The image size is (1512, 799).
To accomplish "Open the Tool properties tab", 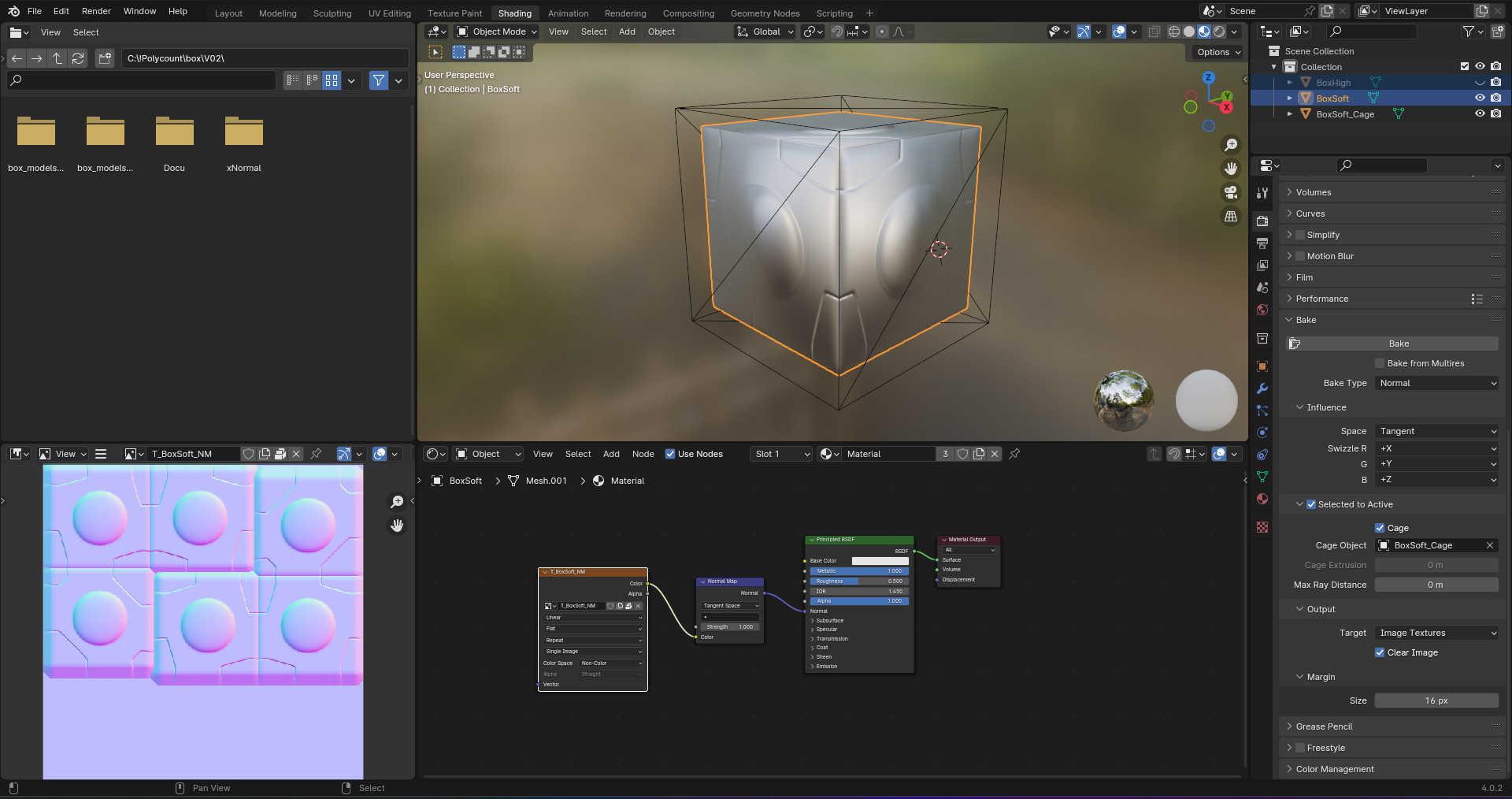I will (1262, 193).
